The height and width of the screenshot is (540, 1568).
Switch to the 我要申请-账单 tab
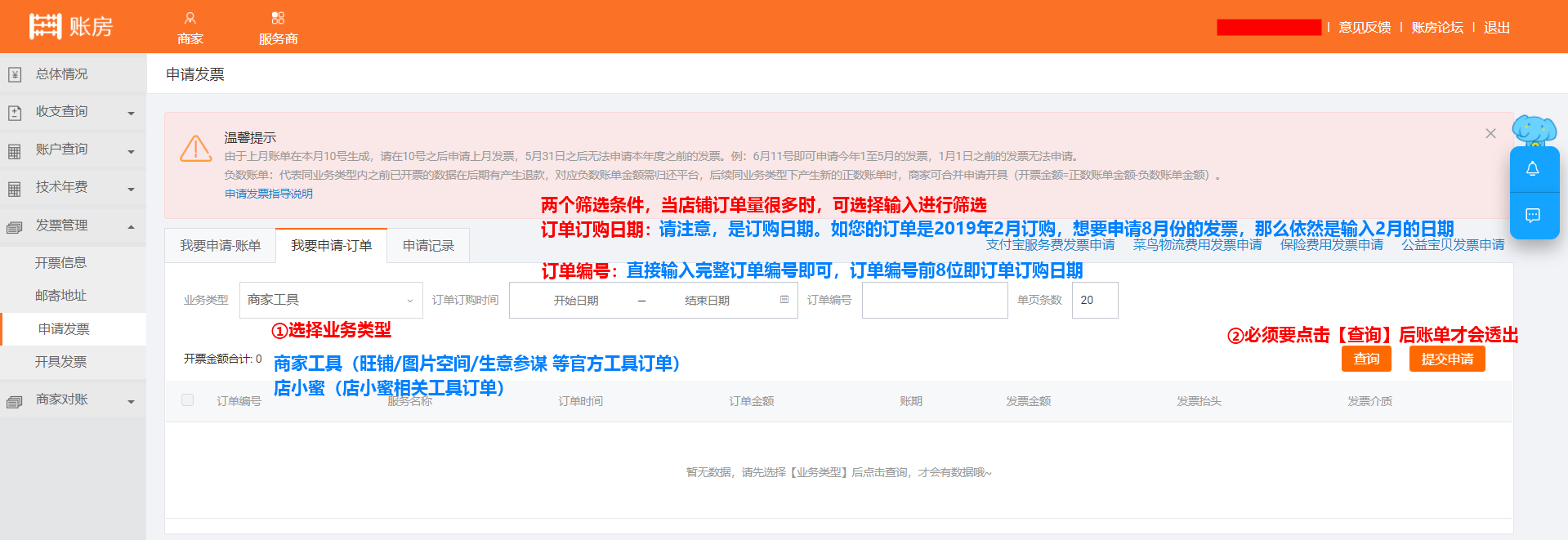221,246
